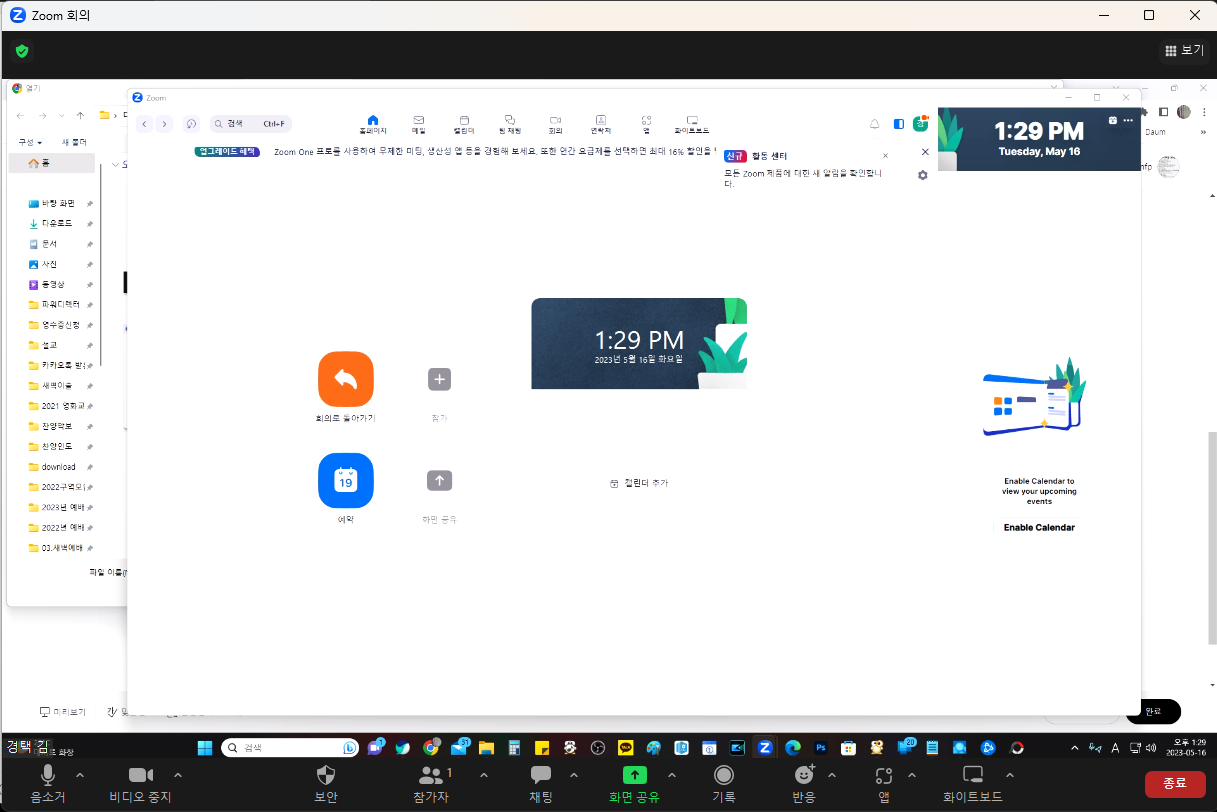Click the gray 화면 공유 arrow icon in Zoom home
This screenshot has width=1217, height=812.
[440, 480]
